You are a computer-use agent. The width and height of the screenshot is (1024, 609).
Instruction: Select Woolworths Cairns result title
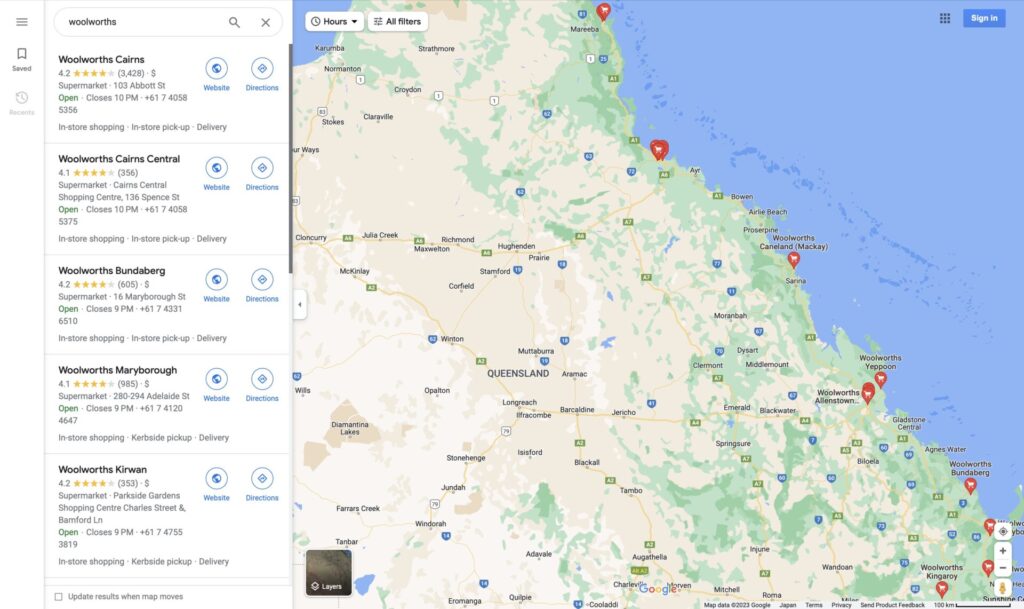(x=101, y=59)
